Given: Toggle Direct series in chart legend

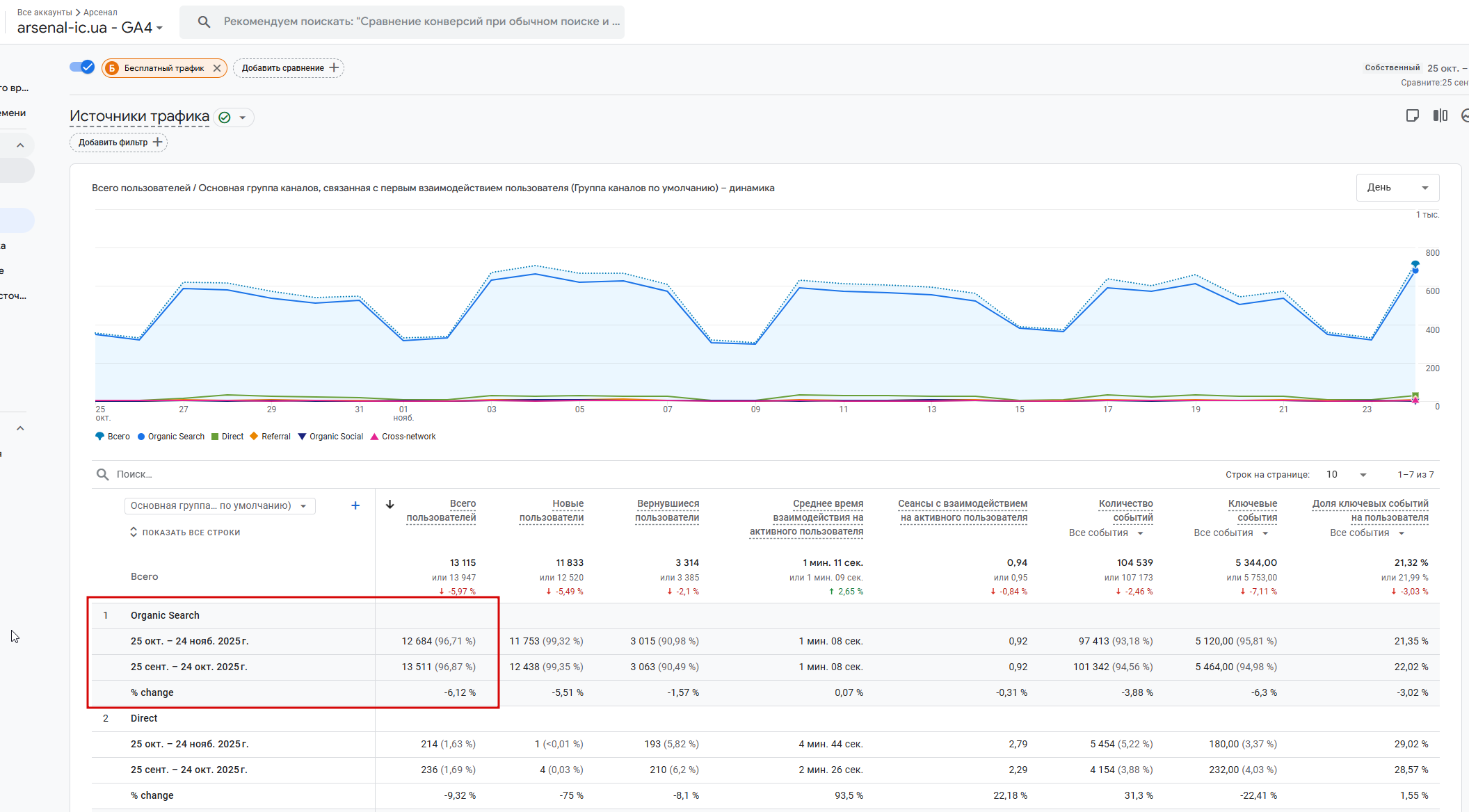Looking at the screenshot, I should (227, 437).
